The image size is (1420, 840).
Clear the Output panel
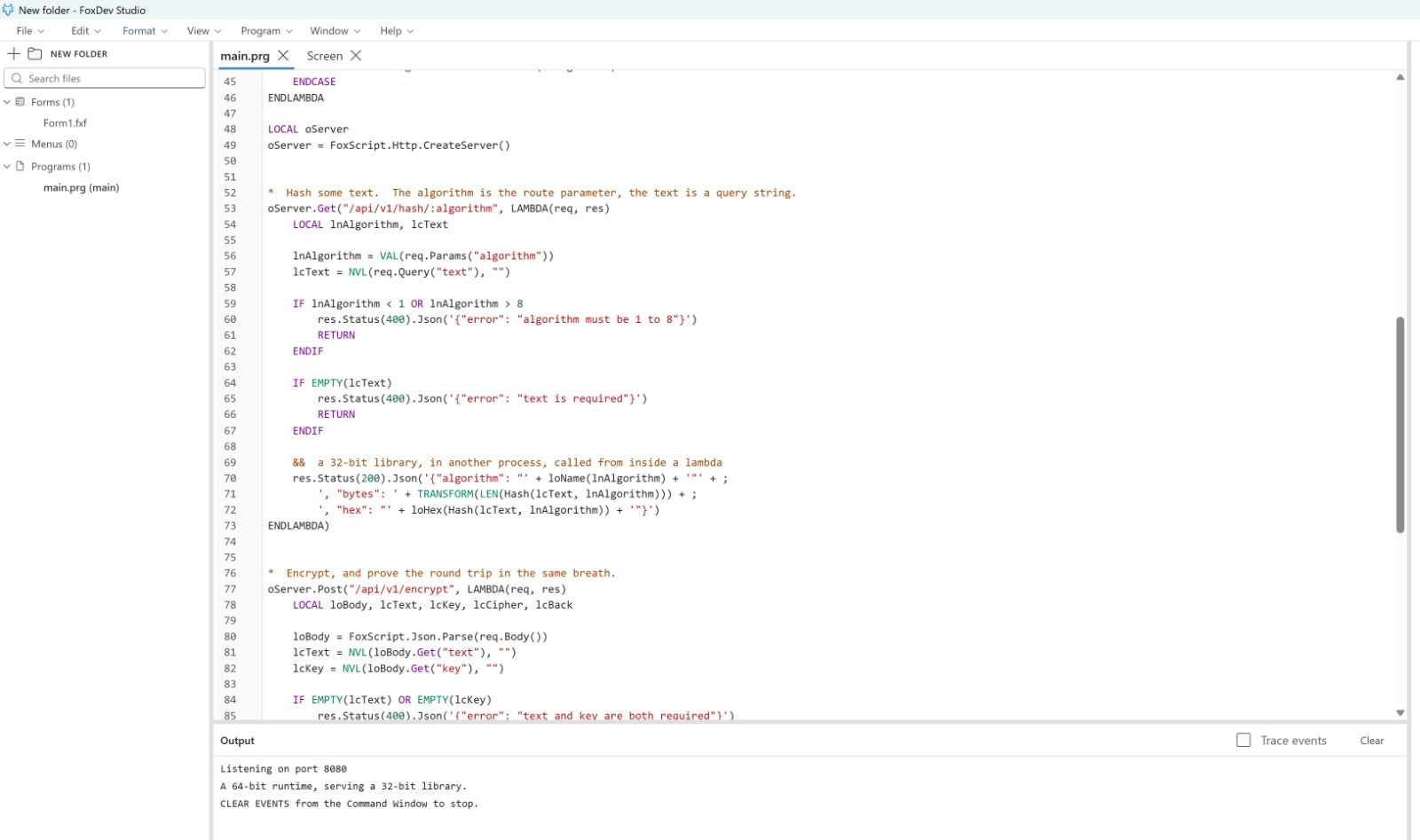[x=1371, y=741]
